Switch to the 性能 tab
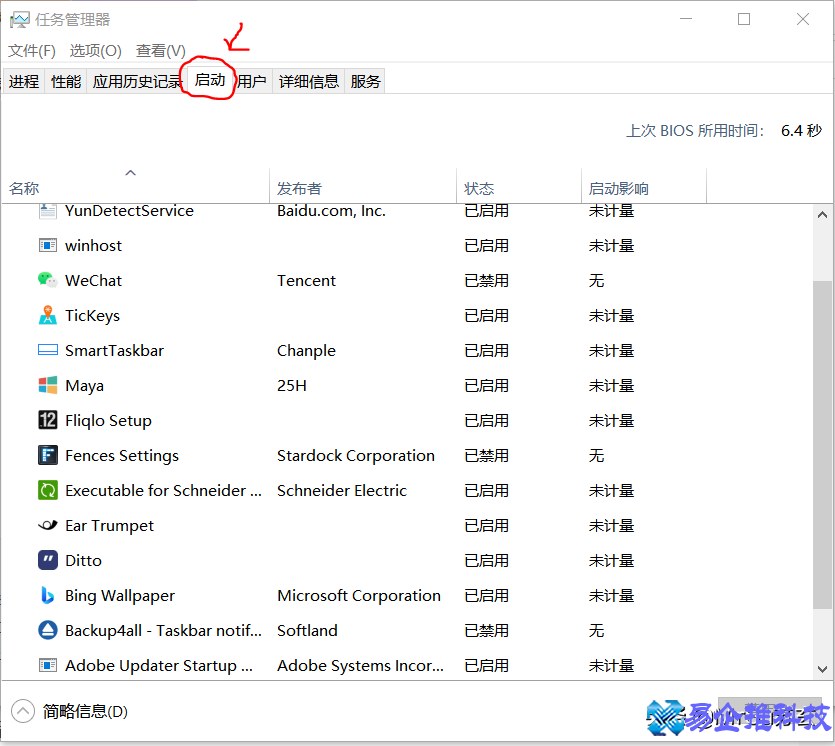 66,82
